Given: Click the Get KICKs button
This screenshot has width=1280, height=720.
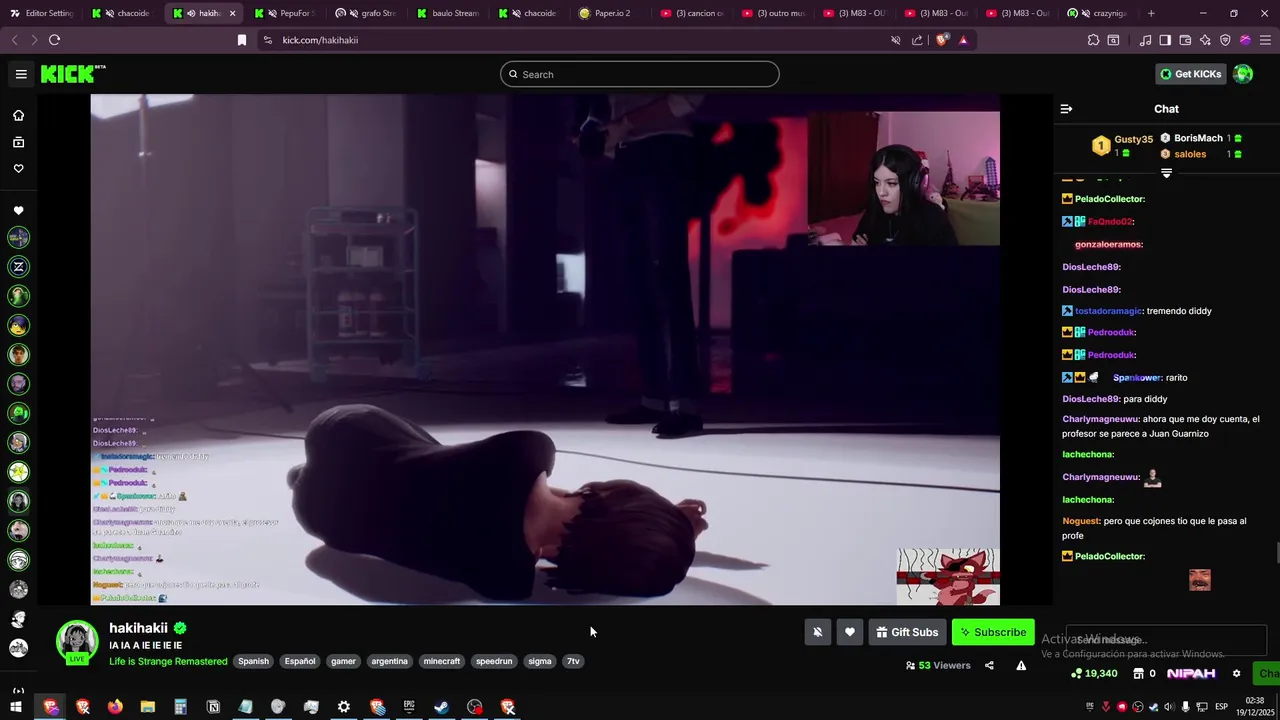Looking at the screenshot, I should click(x=1190, y=74).
